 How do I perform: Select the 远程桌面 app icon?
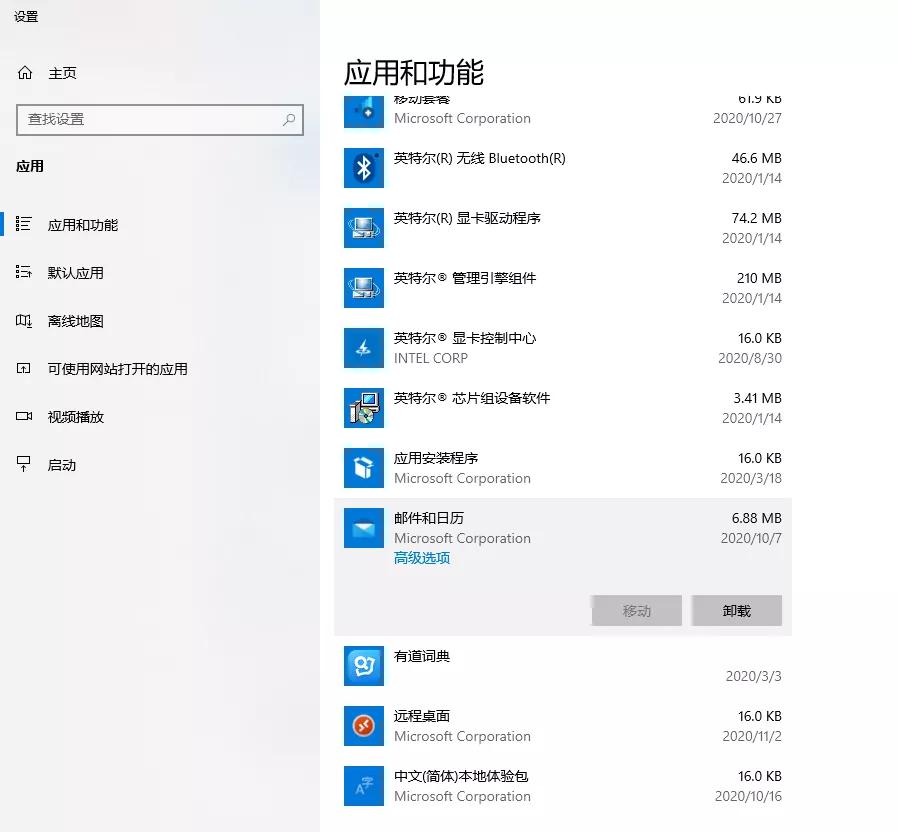click(x=363, y=725)
